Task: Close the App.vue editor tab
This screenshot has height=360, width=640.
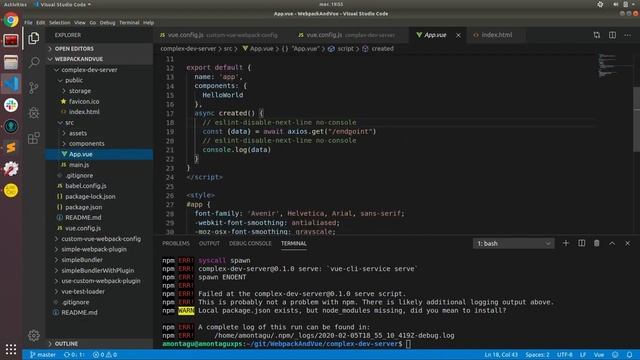Action: point(458,36)
